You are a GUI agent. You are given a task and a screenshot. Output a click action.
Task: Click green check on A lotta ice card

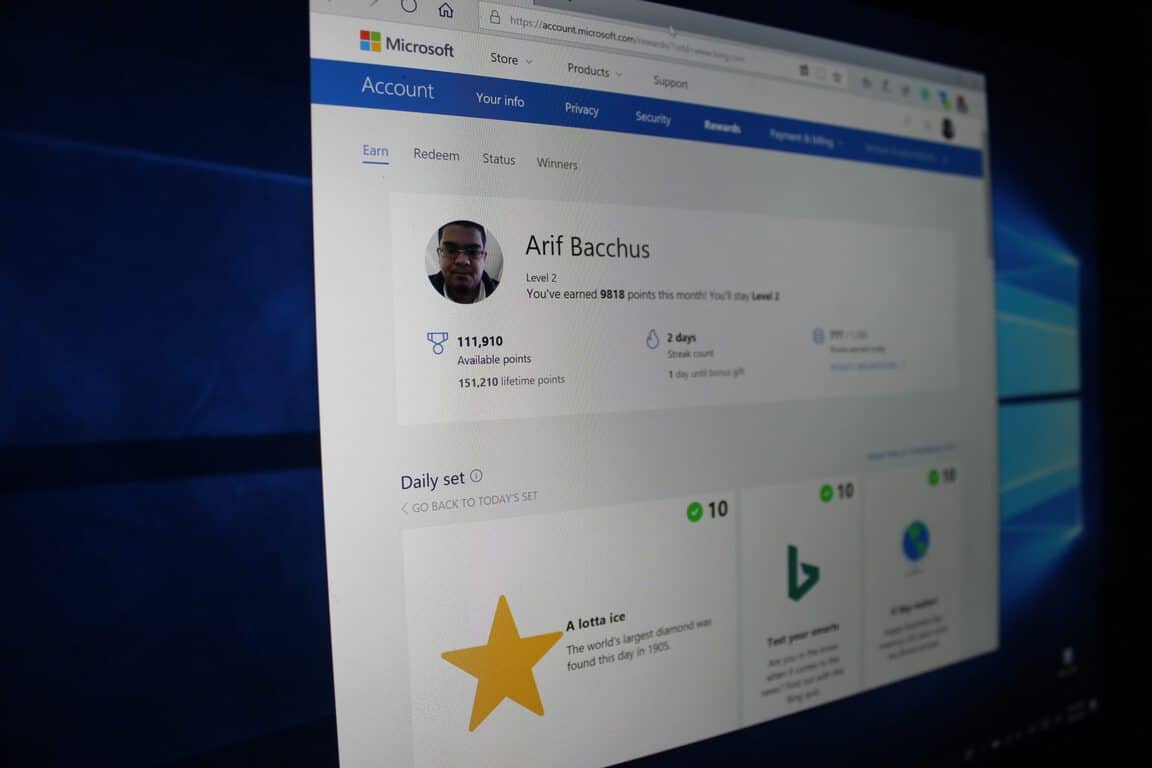[x=694, y=512]
